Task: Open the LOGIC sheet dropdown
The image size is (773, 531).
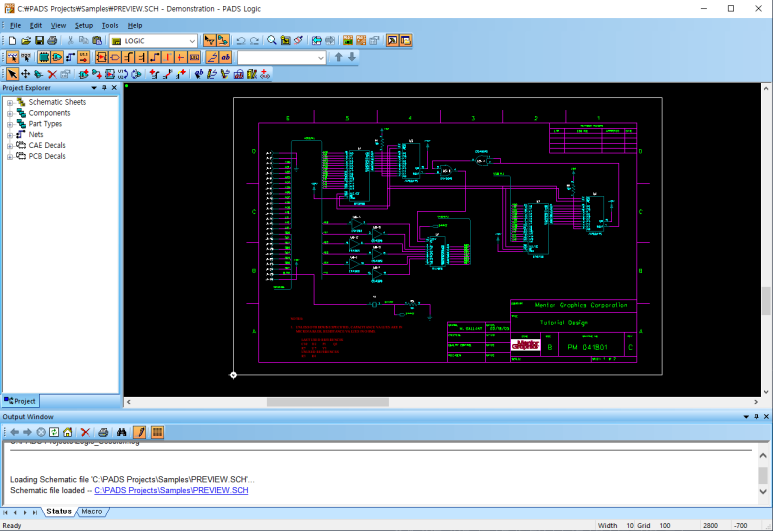Action: (192, 40)
